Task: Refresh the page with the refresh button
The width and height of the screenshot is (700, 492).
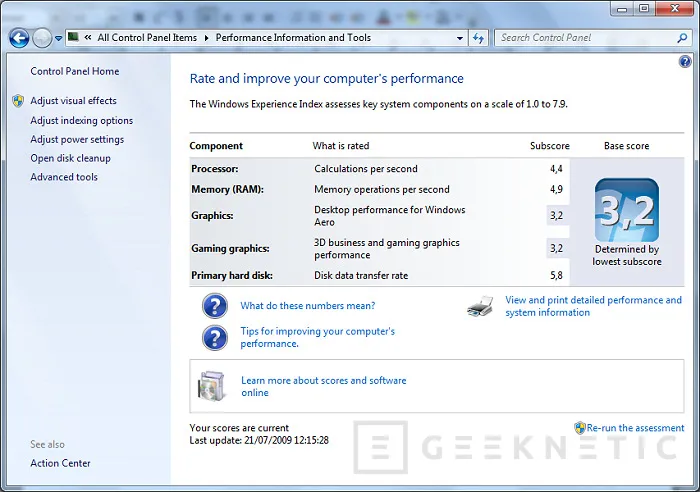Action: tap(479, 38)
